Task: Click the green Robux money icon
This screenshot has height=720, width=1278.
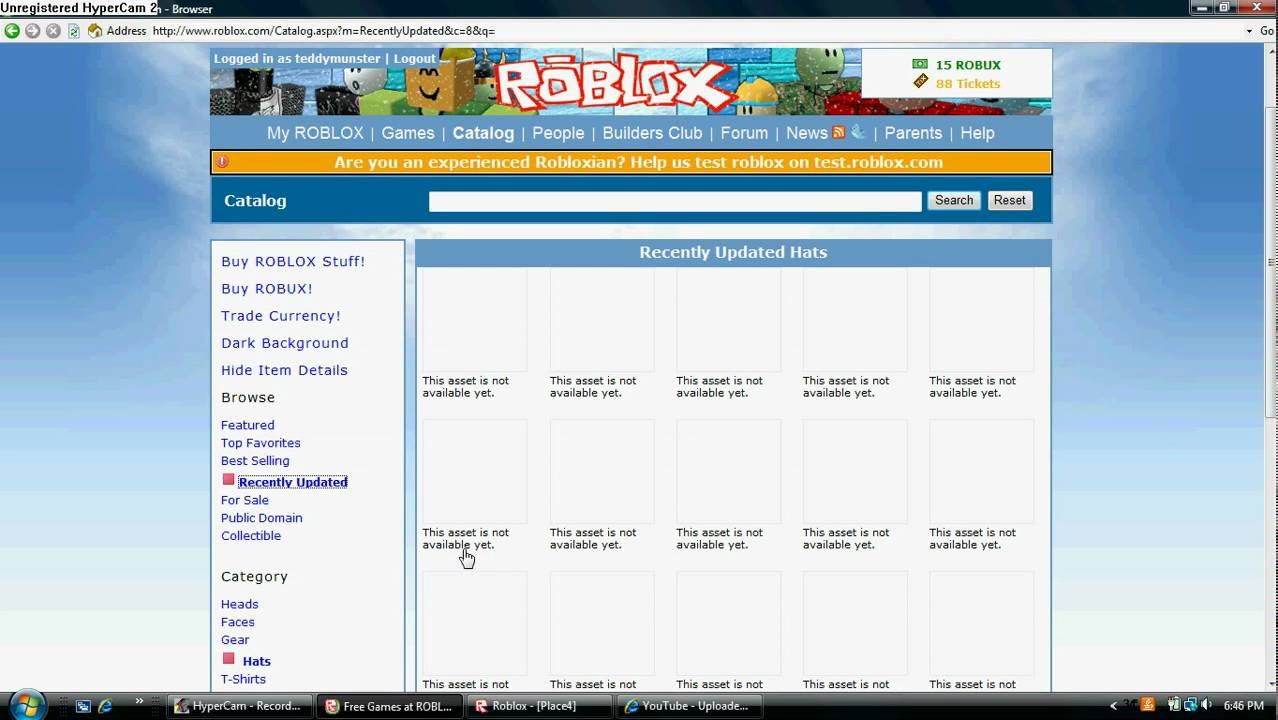Action: click(920, 64)
